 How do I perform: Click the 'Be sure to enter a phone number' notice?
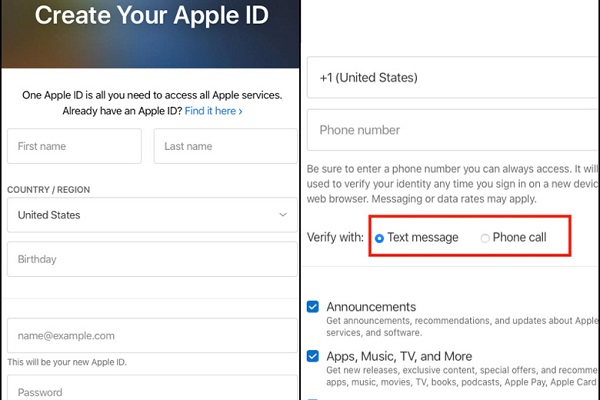[x=452, y=184]
